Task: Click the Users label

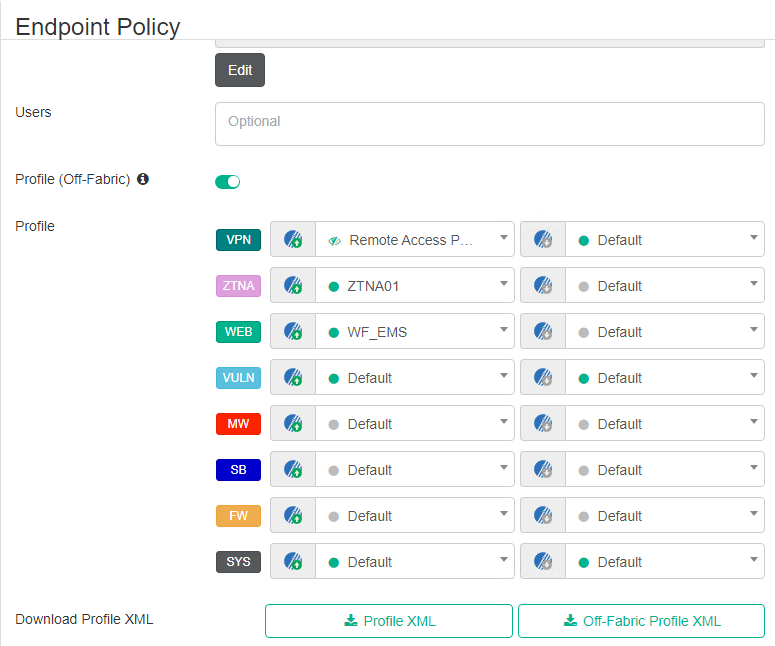Action: 33,112
